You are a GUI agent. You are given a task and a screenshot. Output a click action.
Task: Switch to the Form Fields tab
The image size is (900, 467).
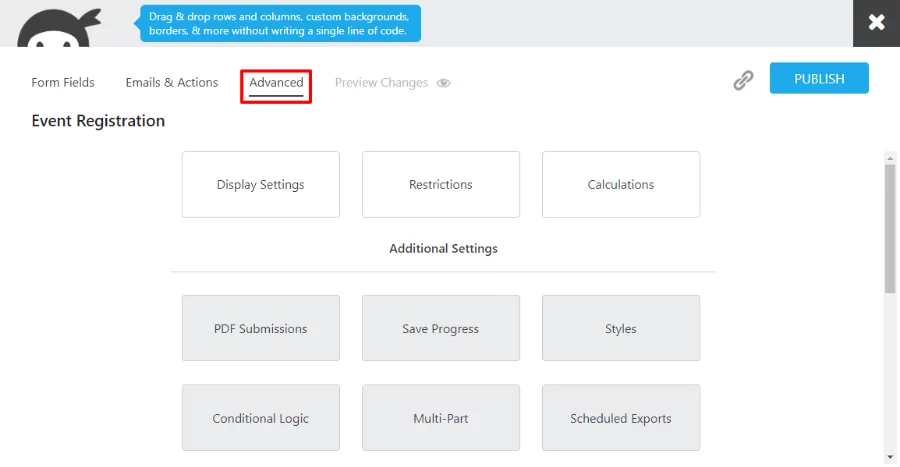63,83
